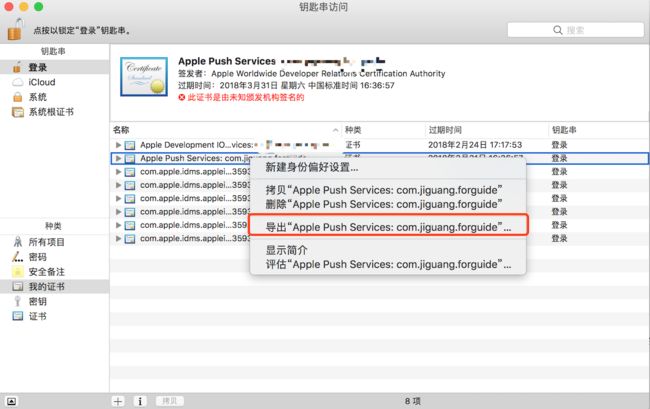Choose 显示简介 menu item

[388, 250]
